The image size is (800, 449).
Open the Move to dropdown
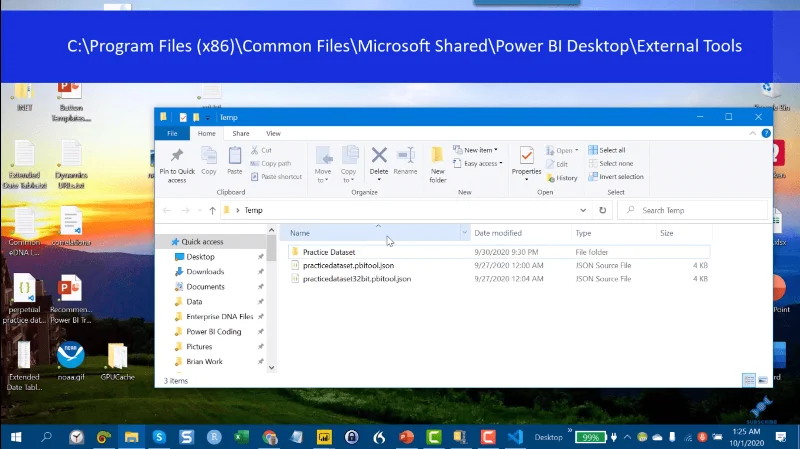[x=322, y=164]
